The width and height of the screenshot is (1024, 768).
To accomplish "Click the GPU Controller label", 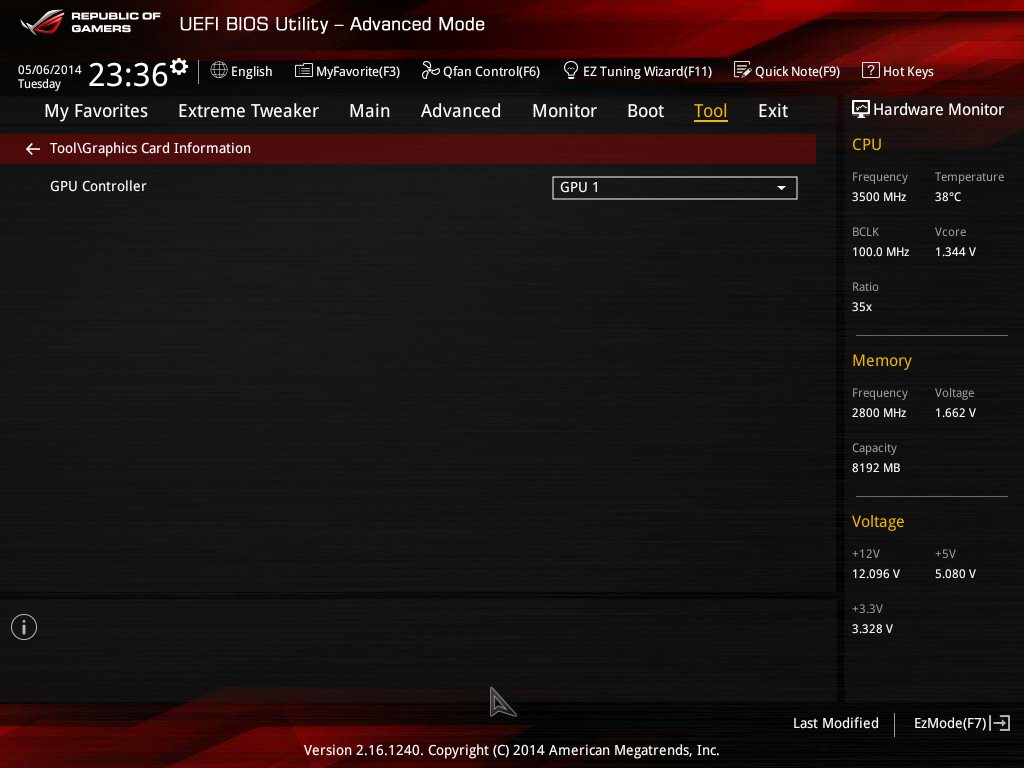I will click(98, 186).
